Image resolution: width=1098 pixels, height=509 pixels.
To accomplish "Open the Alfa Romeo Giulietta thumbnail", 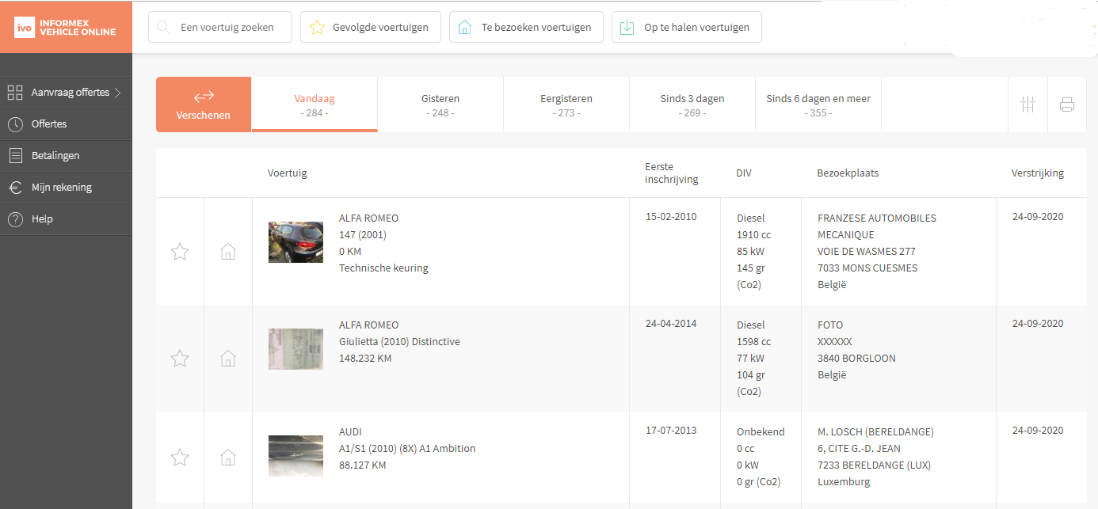I will click(x=296, y=349).
